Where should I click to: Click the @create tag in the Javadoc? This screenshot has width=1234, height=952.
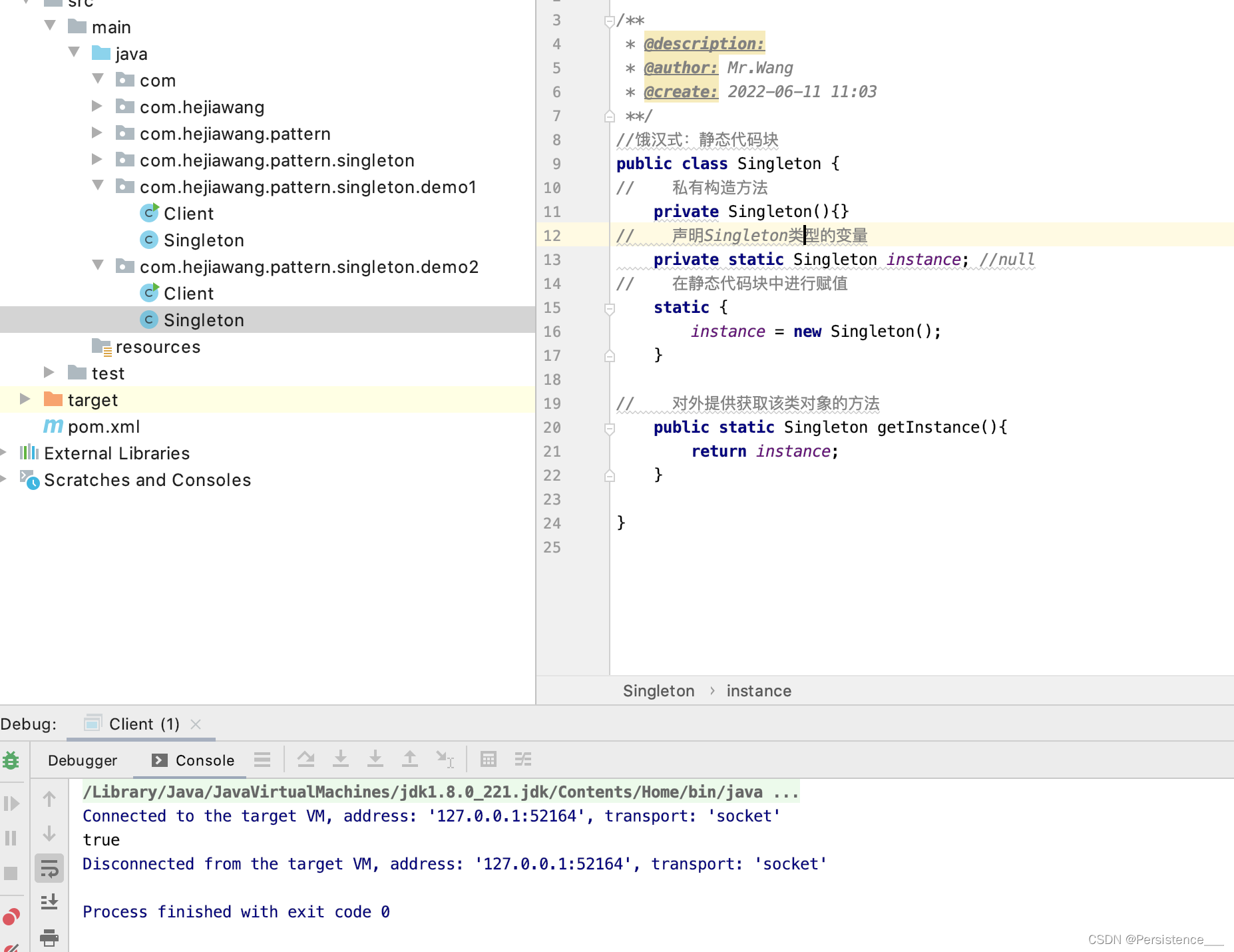pyautogui.click(x=681, y=92)
